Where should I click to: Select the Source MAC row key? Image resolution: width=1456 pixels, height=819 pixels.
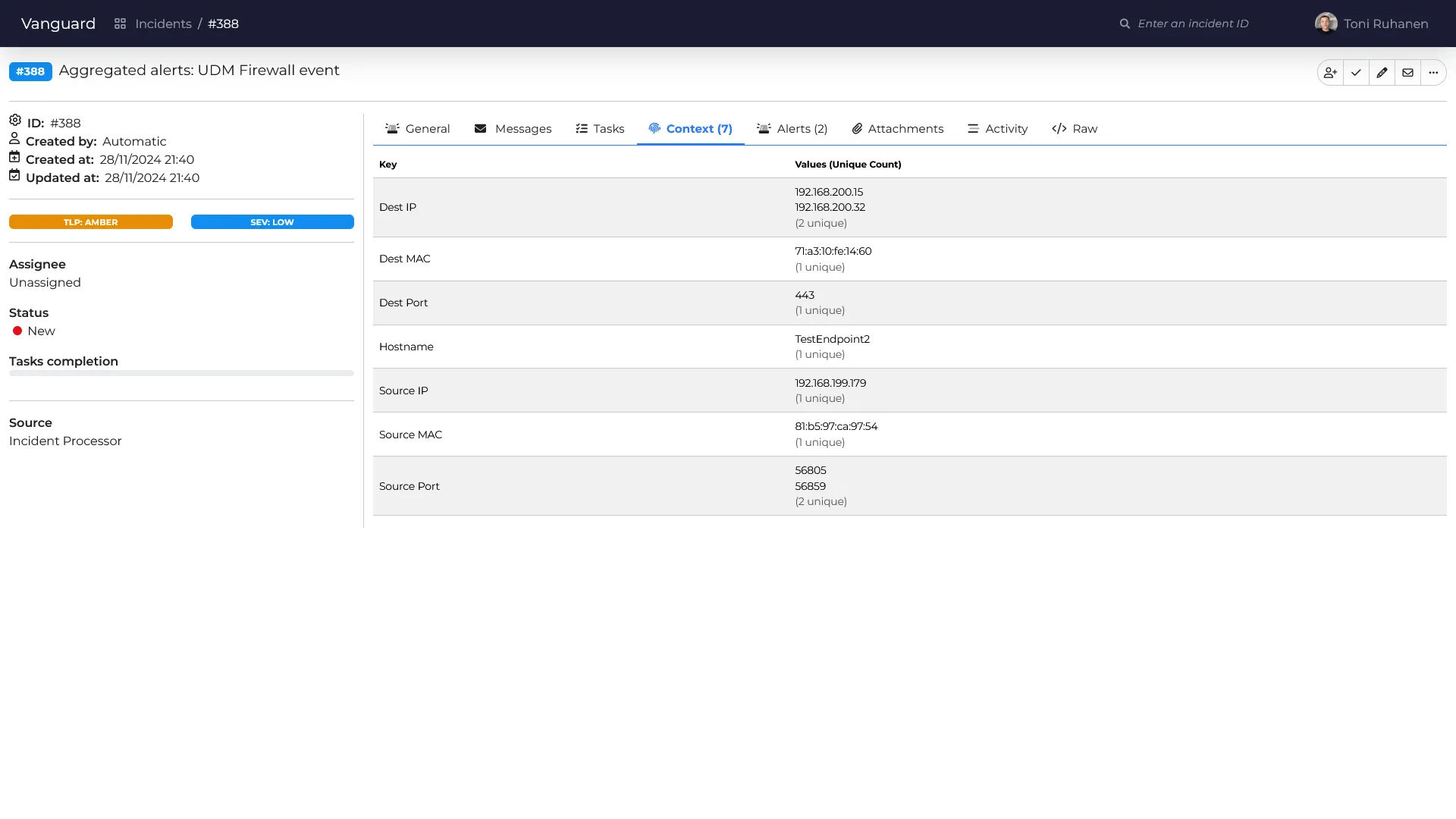tap(410, 435)
